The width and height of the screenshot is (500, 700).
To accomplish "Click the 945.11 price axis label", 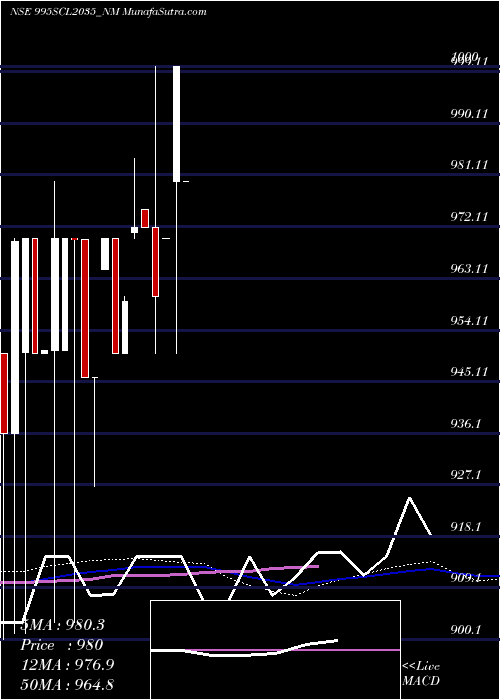I will coord(470,371).
